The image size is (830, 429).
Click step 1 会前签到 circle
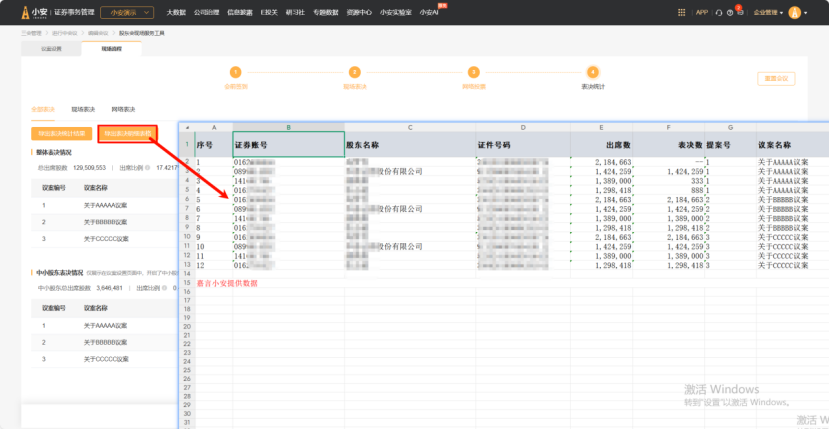click(x=236, y=72)
